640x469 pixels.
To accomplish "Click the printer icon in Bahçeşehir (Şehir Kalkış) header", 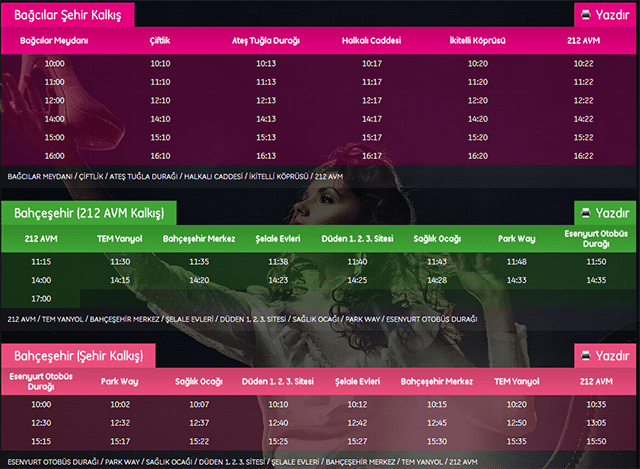I will (x=586, y=355).
